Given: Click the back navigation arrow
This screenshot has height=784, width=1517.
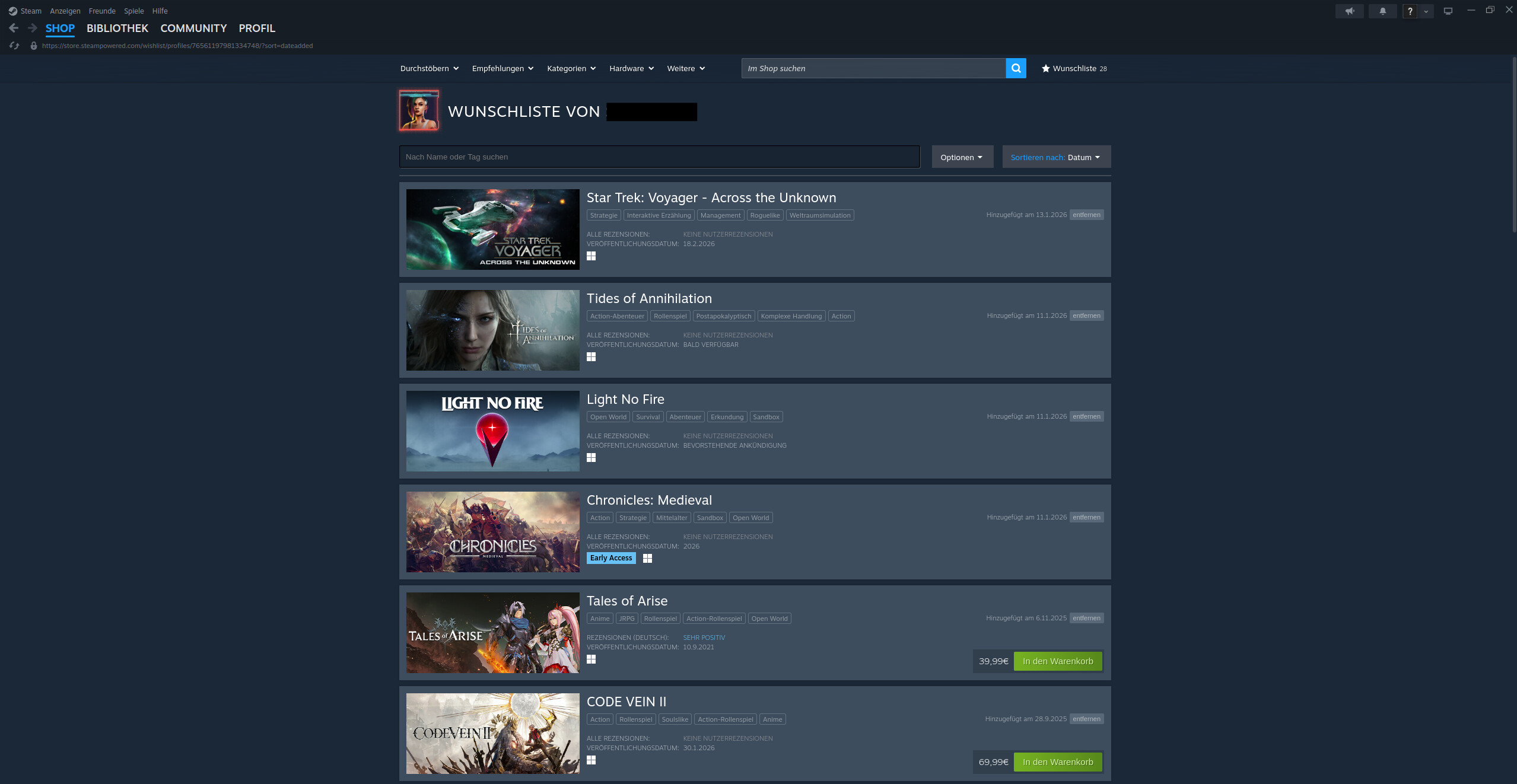Looking at the screenshot, I should click(x=14, y=28).
